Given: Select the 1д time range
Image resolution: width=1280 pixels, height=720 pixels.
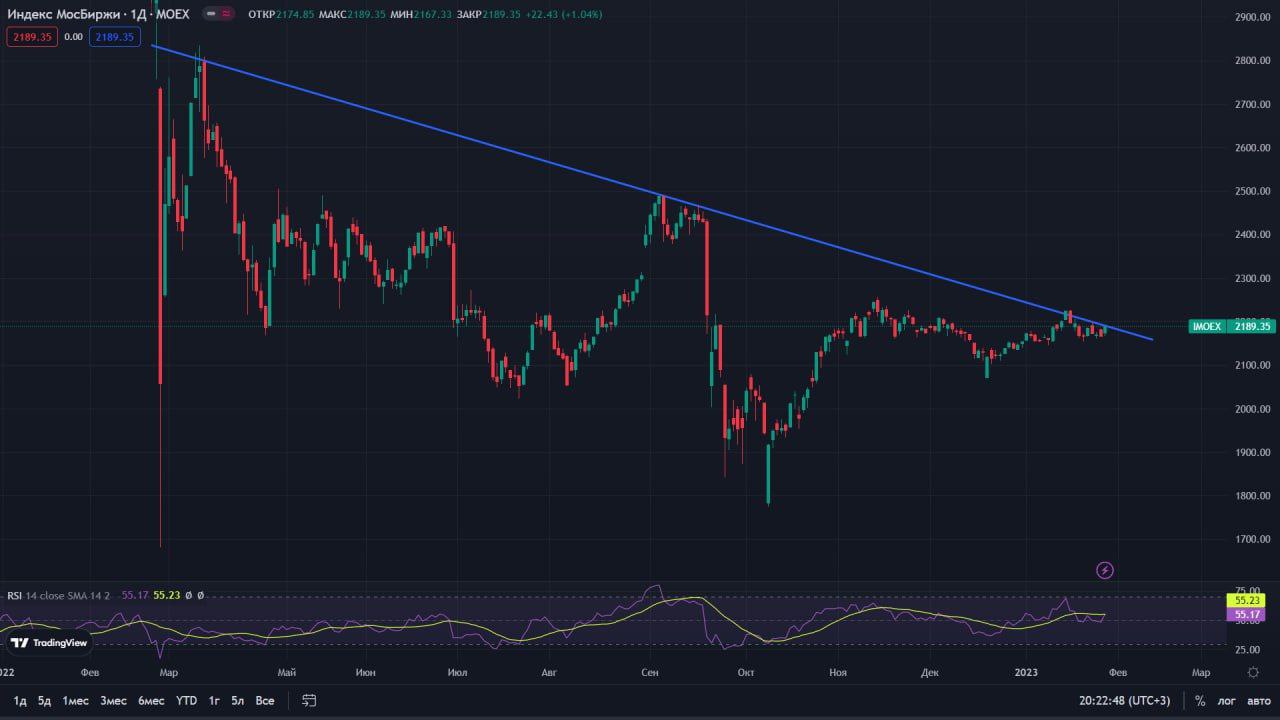Looking at the screenshot, I should point(20,701).
